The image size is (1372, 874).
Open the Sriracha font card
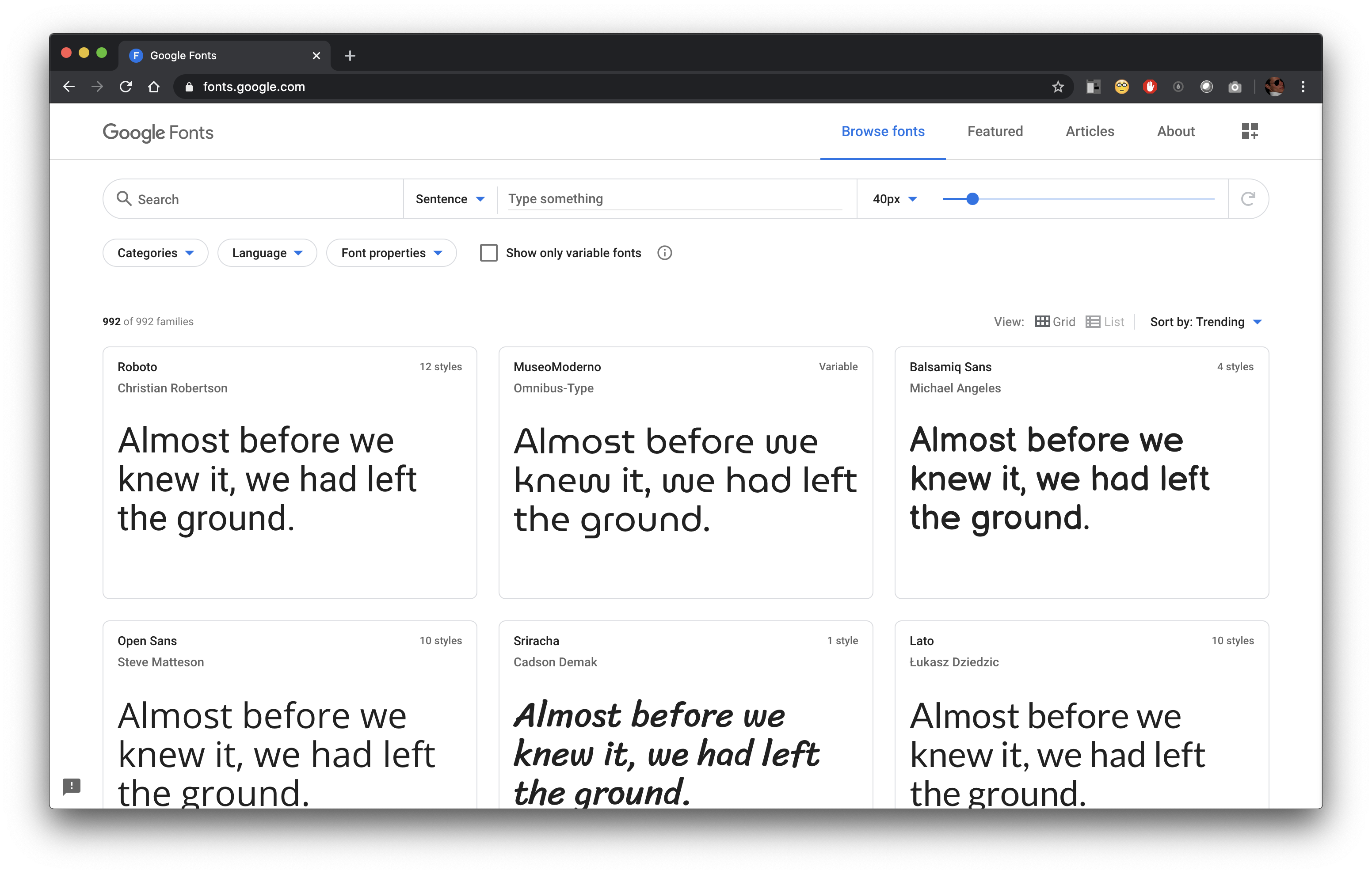(686, 714)
